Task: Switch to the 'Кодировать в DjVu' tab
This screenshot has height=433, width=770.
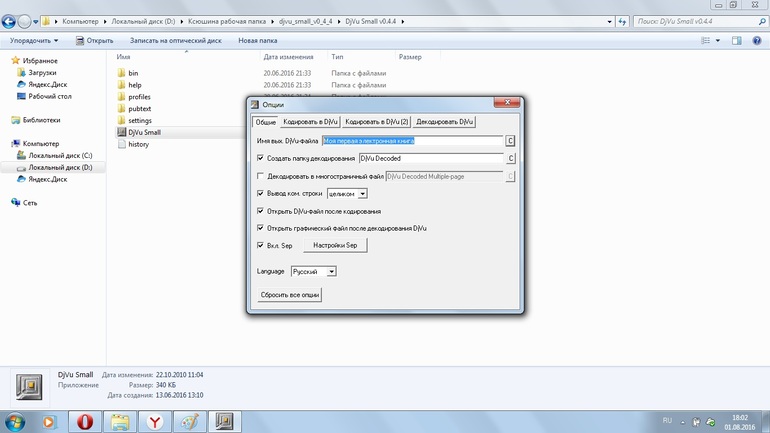Action: pyautogui.click(x=310, y=122)
